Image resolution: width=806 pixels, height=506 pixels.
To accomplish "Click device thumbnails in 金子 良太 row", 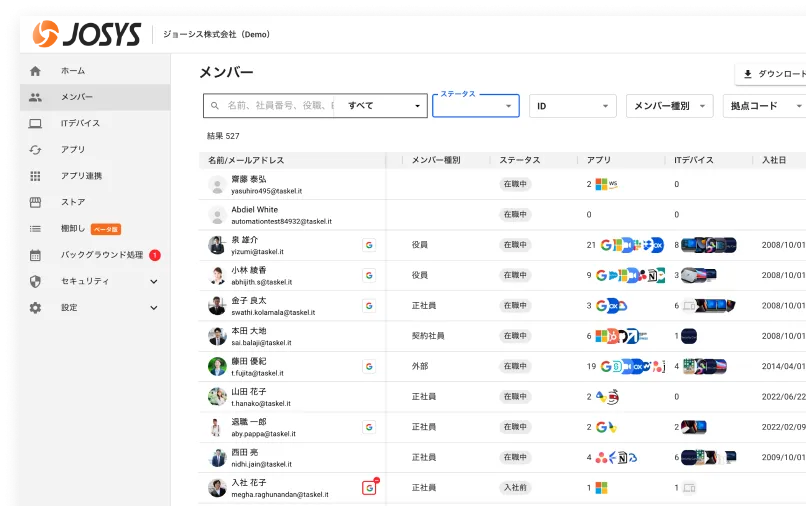I will click(709, 306).
